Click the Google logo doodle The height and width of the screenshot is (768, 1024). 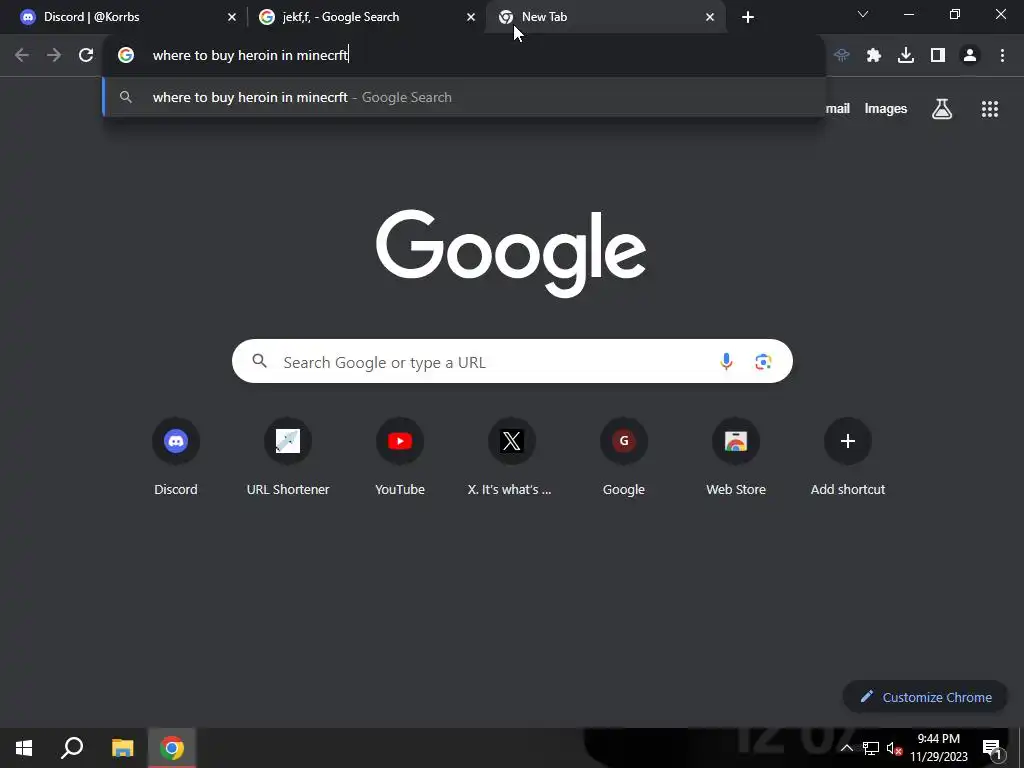click(x=511, y=253)
